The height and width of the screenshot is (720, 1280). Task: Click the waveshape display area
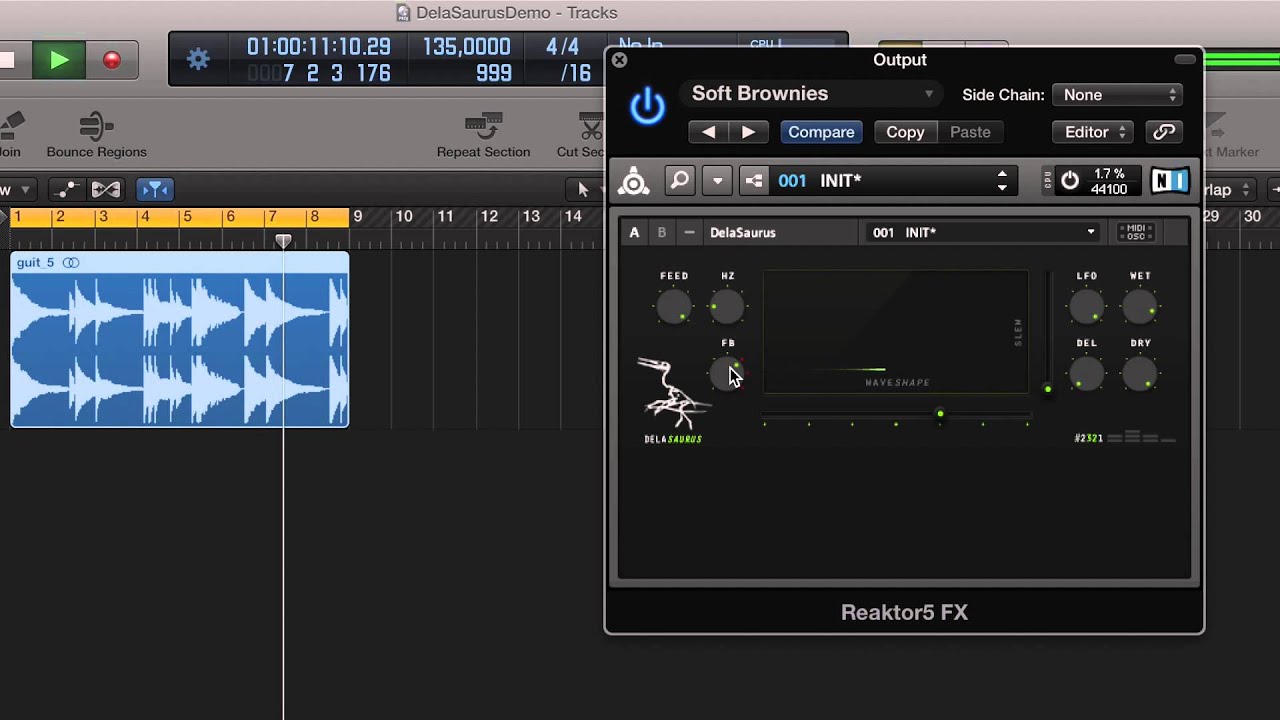[896, 332]
